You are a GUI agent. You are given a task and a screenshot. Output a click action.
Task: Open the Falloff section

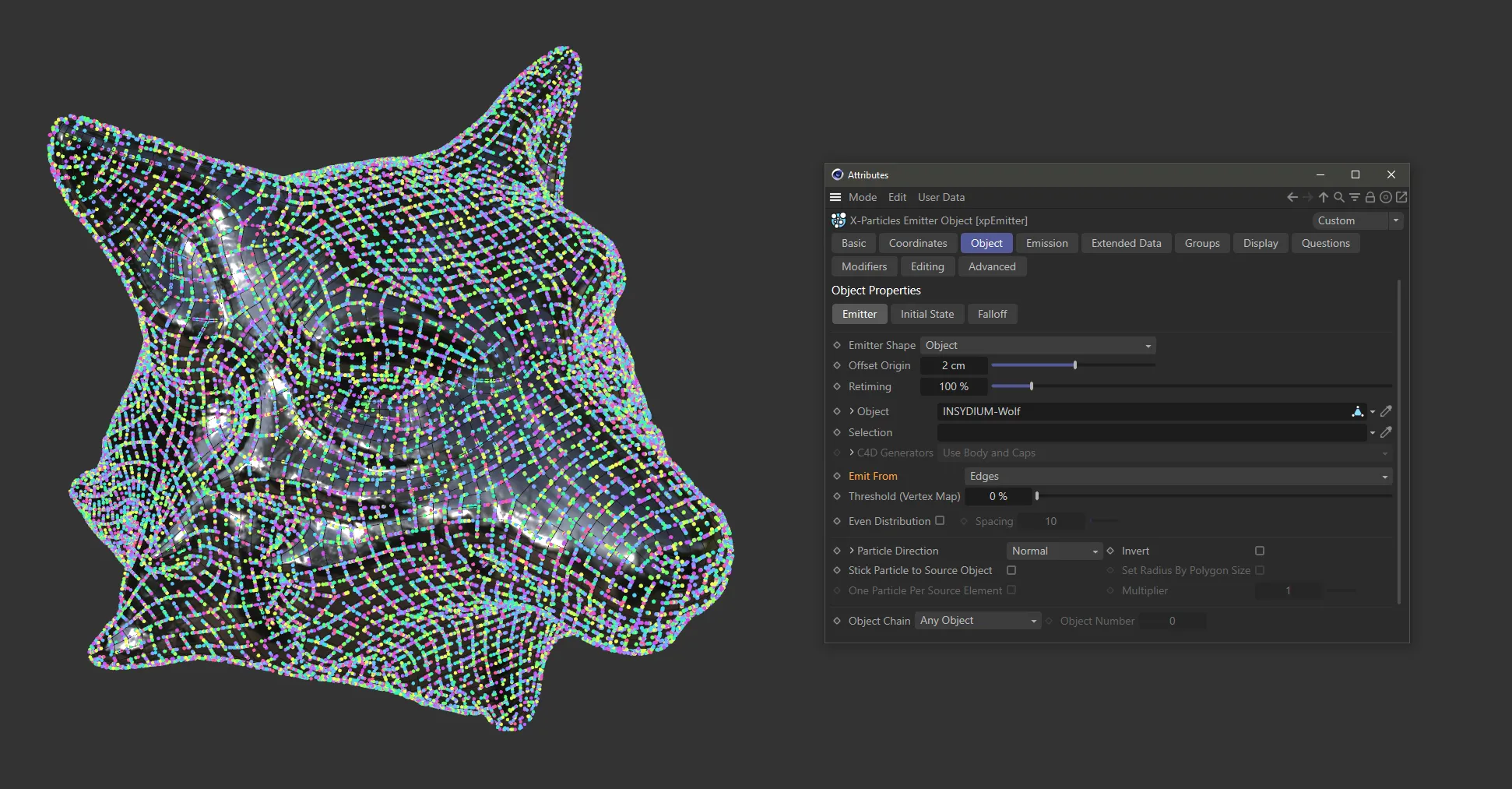[x=992, y=314]
